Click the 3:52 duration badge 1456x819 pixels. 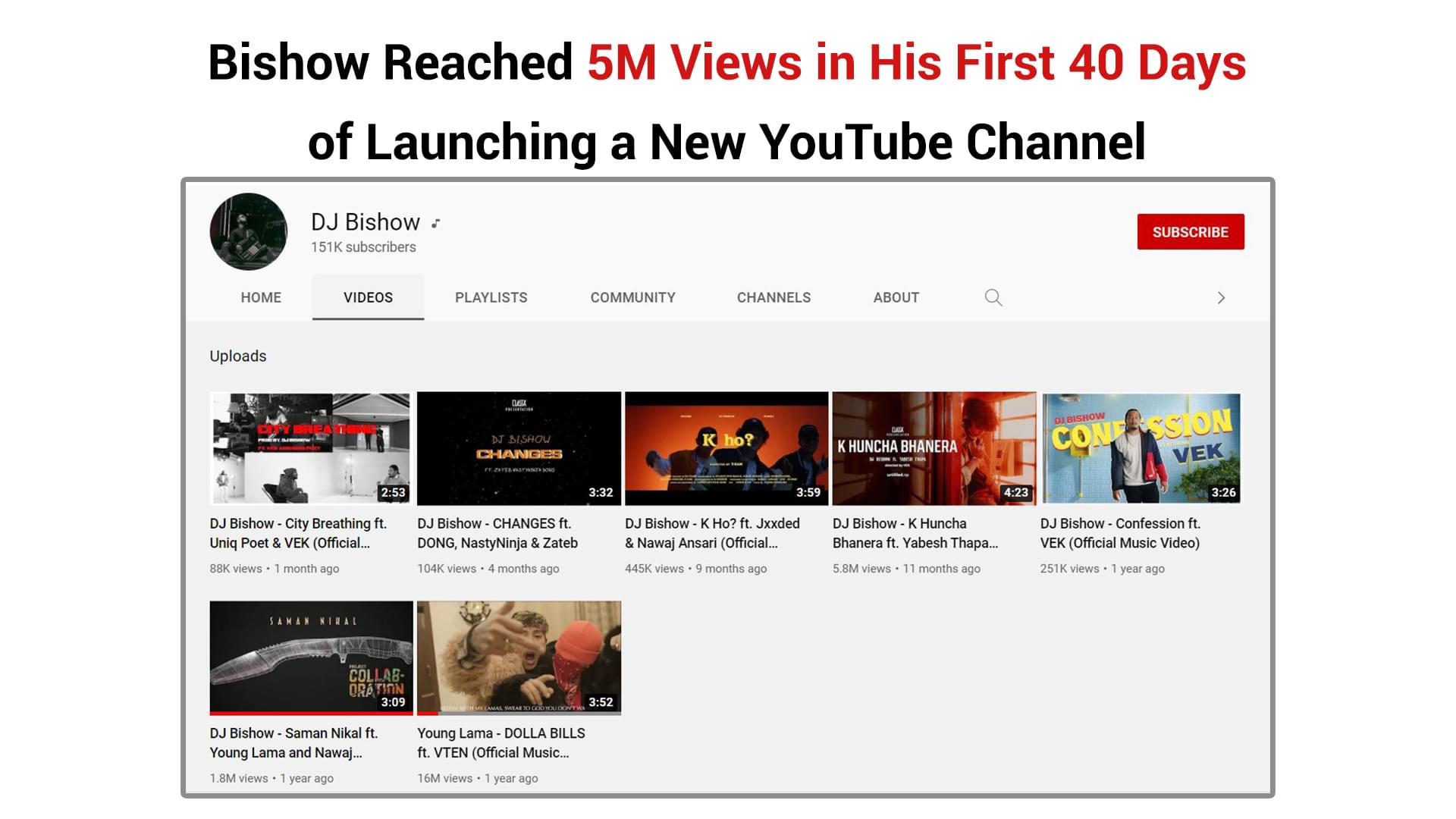click(x=601, y=702)
